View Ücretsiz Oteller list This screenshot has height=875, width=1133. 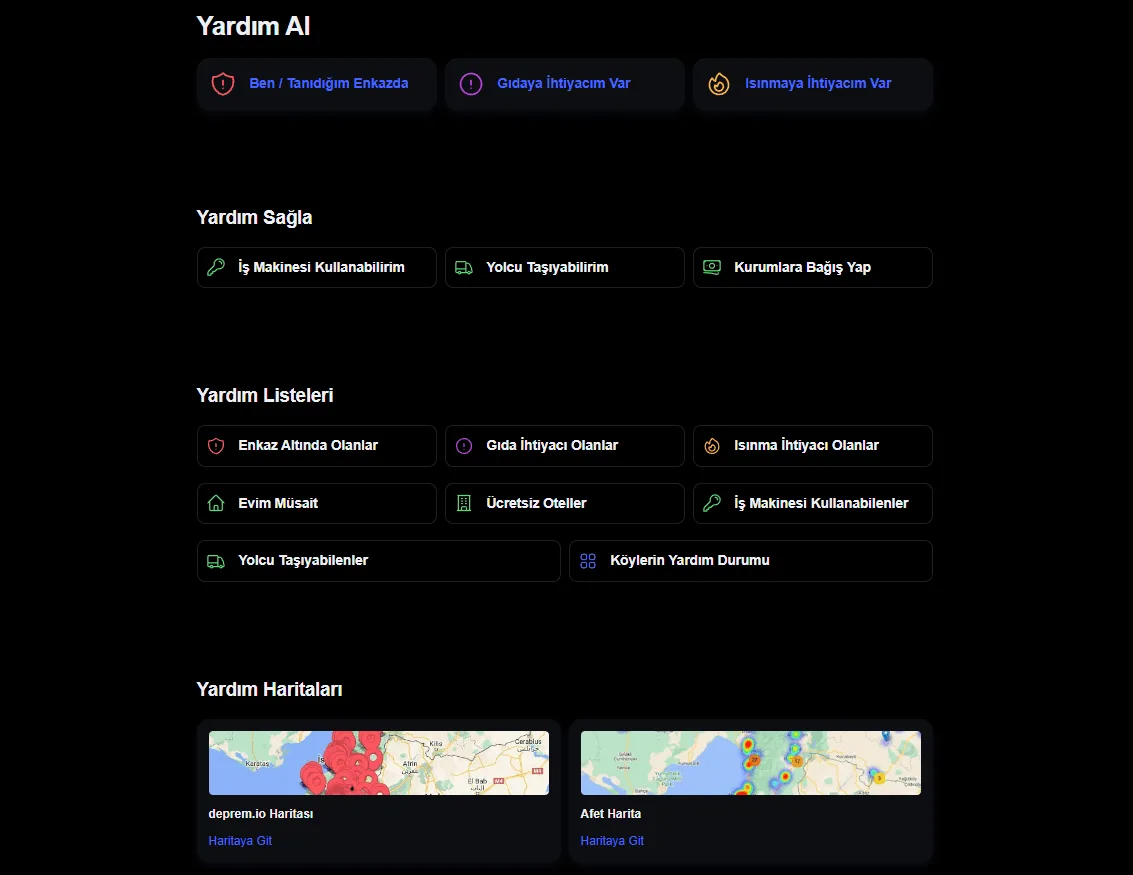pos(564,503)
